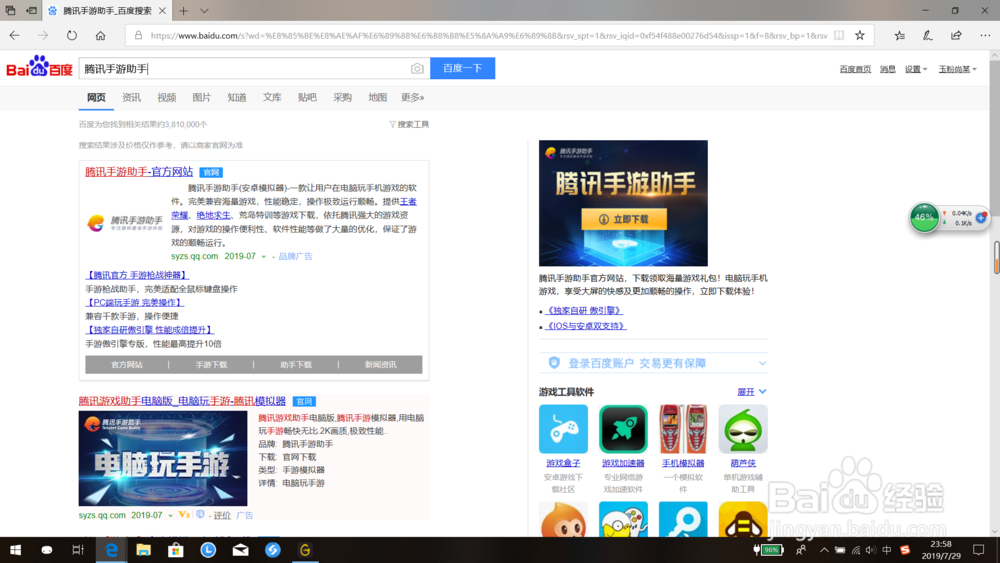
Task: Open the 《独家自研 傲引擎》 link
Action: (x=584, y=311)
